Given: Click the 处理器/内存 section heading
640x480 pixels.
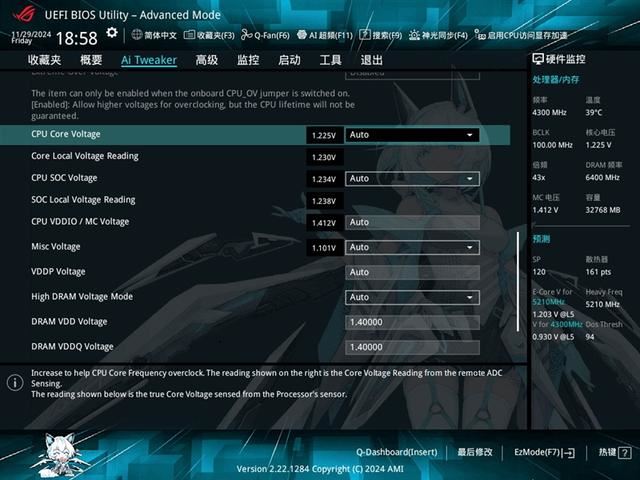Looking at the screenshot, I should coord(556,80).
